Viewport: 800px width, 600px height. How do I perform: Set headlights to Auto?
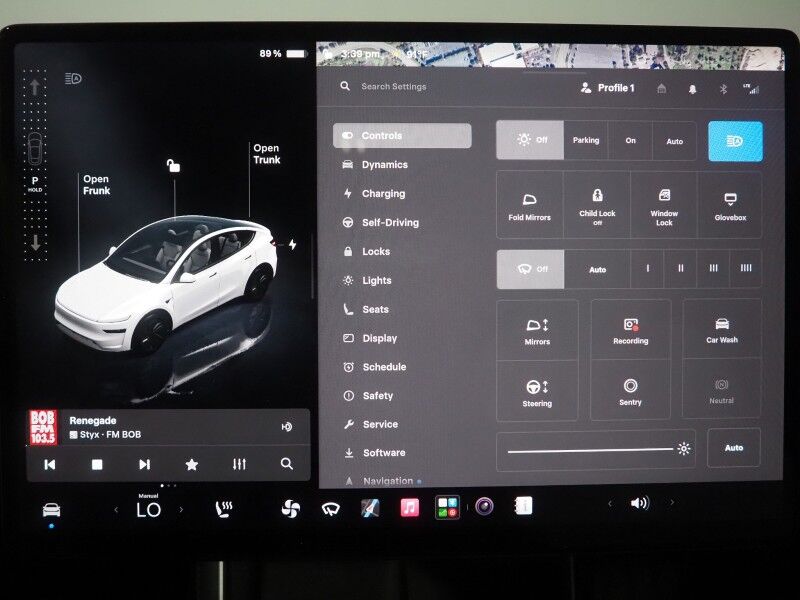click(674, 141)
